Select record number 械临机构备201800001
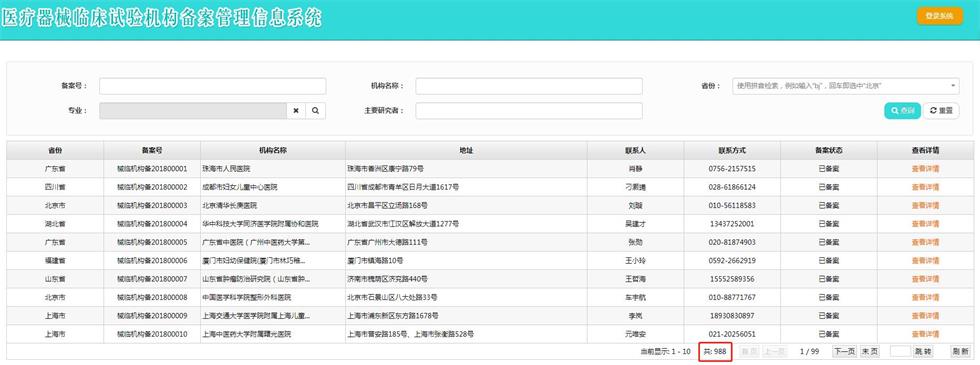 (x=152, y=169)
